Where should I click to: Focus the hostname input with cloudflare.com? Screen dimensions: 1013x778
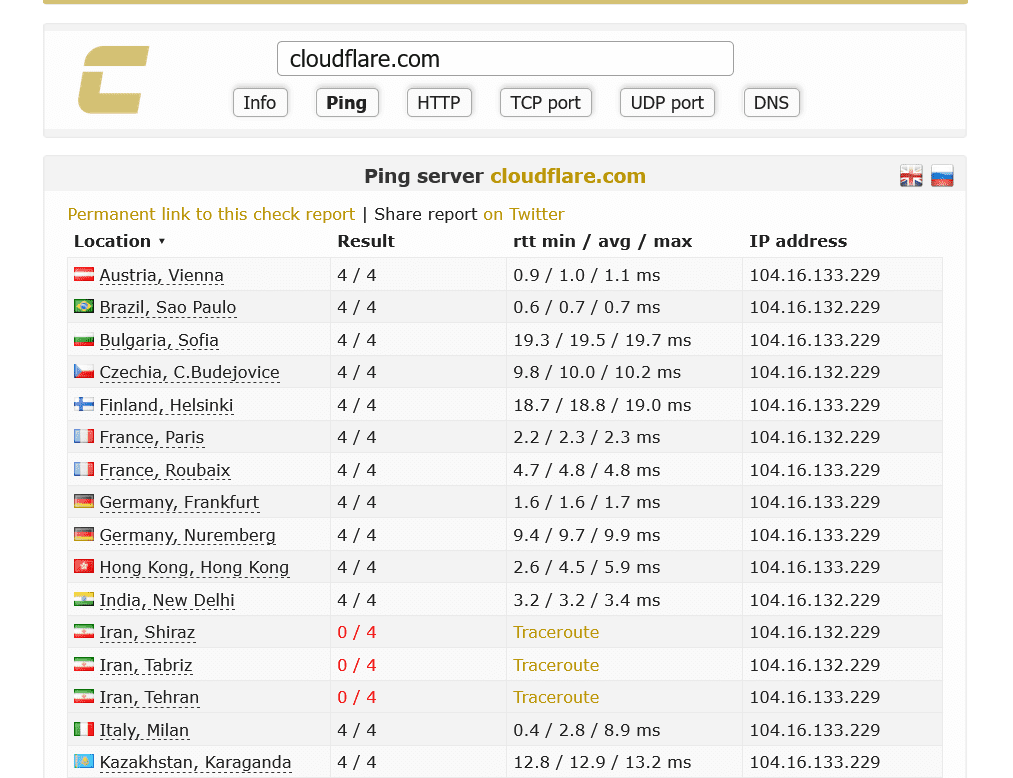505,59
